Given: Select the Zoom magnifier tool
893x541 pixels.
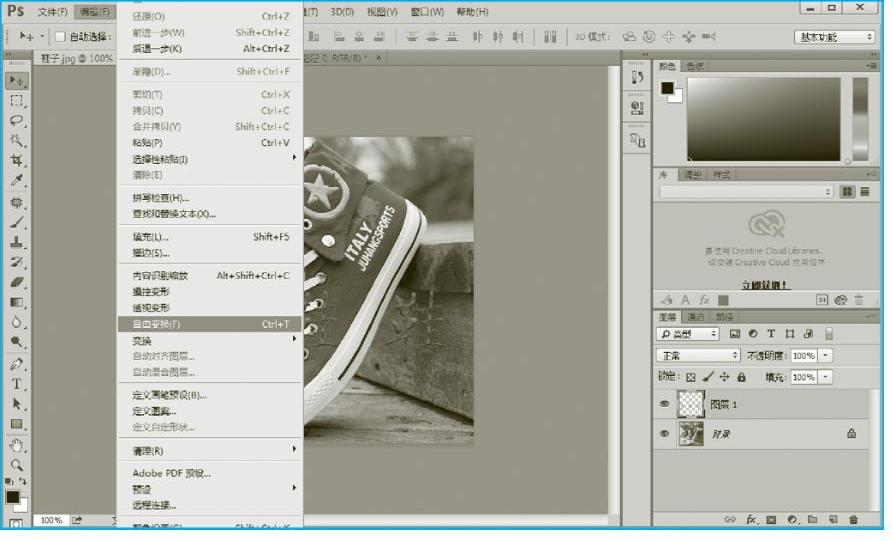Looking at the screenshot, I should (17, 465).
